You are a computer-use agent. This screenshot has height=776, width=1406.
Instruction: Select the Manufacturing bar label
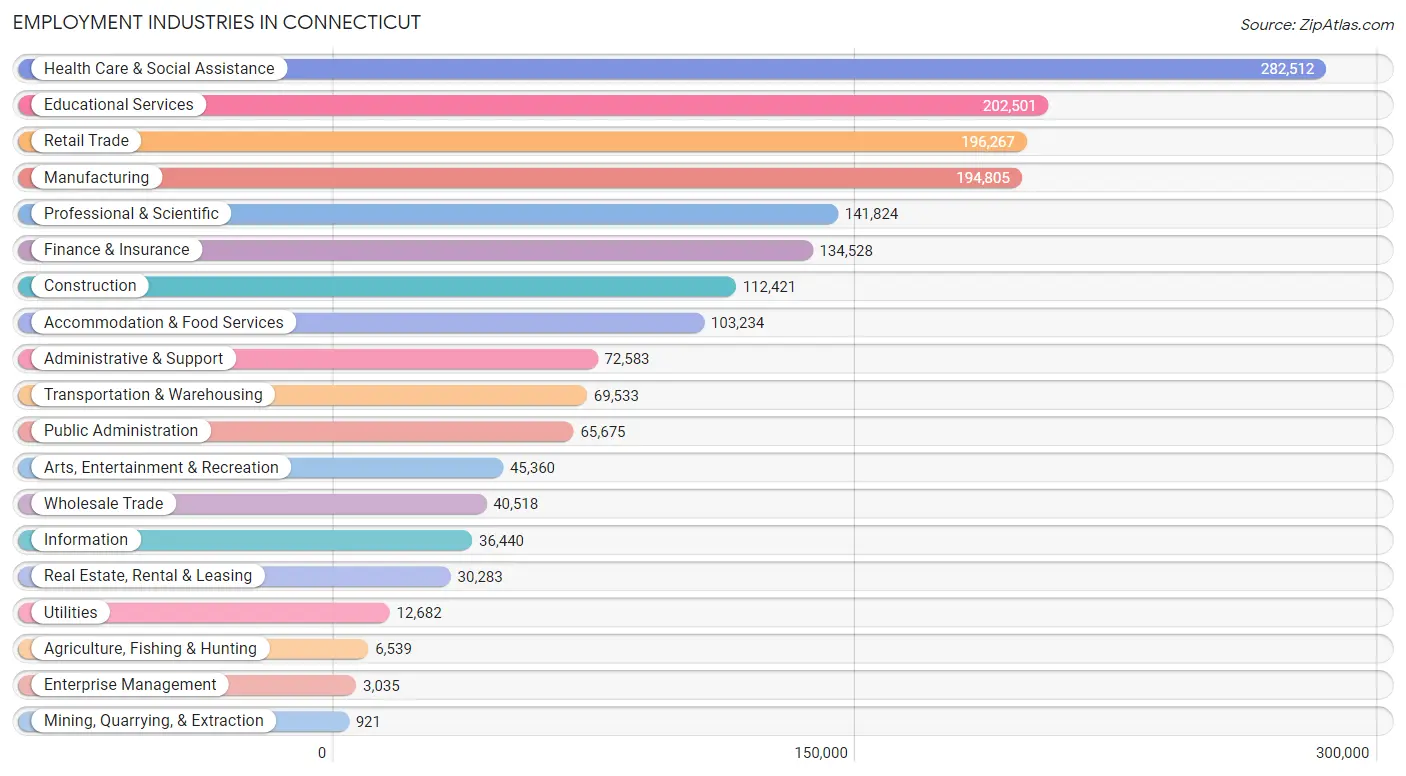pyautogui.click(x=96, y=178)
